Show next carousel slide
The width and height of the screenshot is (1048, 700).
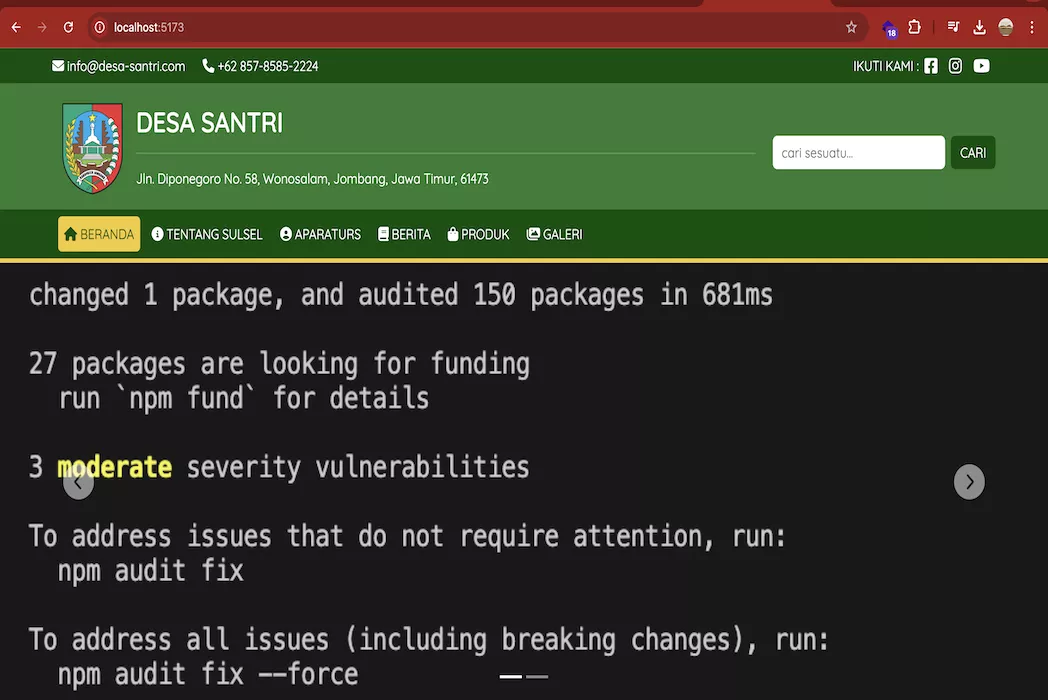(969, 482)
